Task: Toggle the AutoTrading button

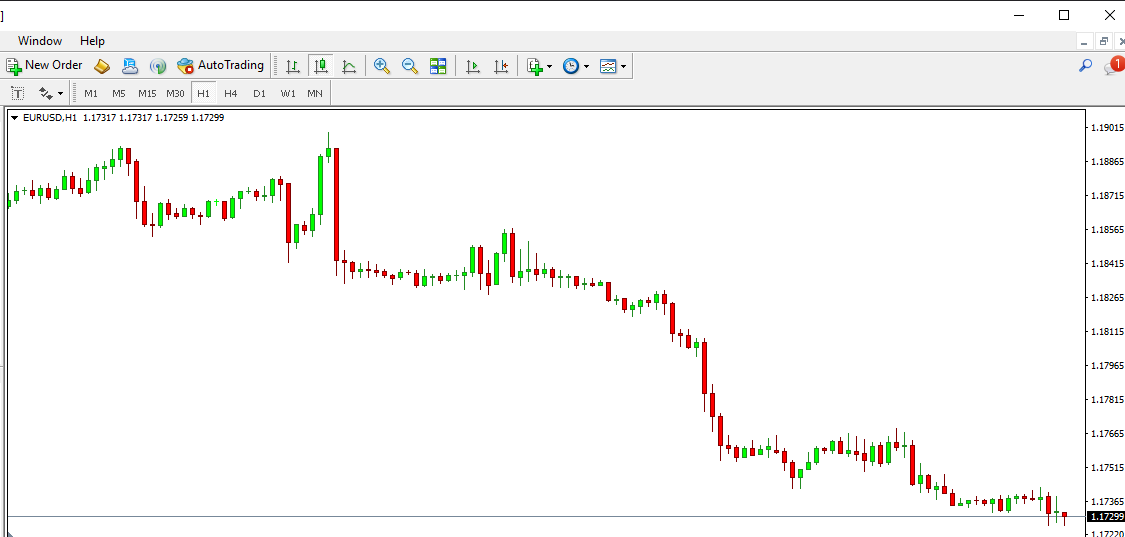Action: 221,65
